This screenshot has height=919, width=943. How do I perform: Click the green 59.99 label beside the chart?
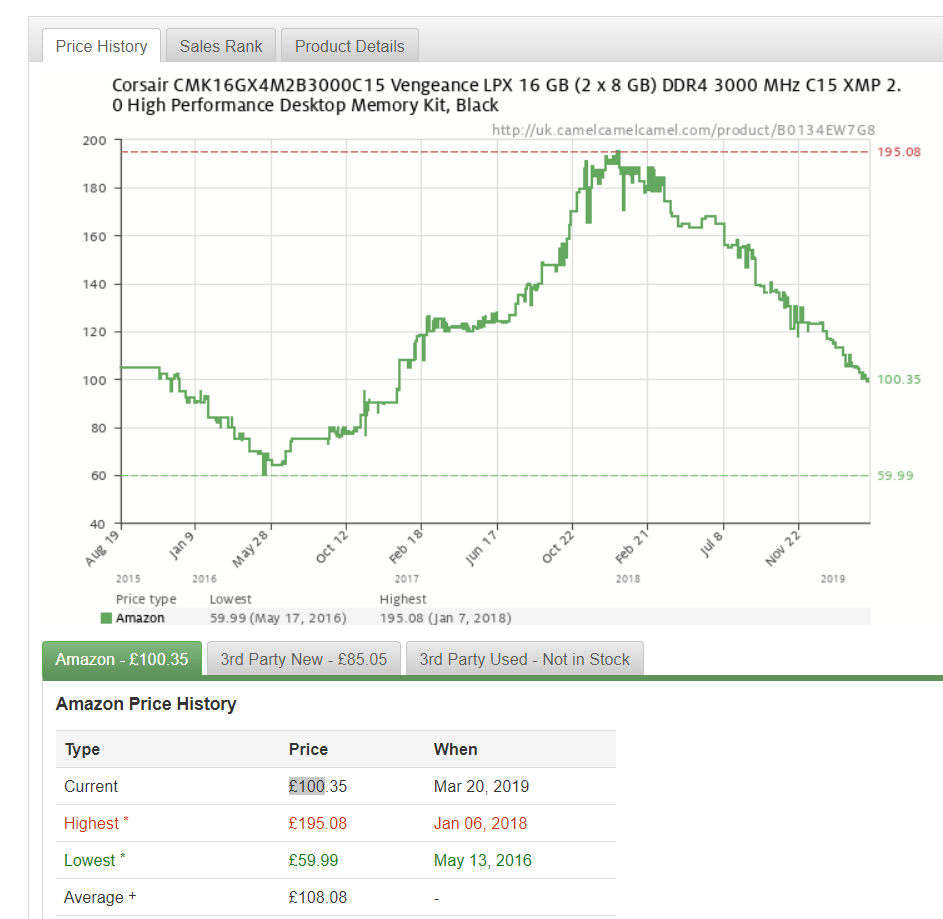click(x=895, y=475)
